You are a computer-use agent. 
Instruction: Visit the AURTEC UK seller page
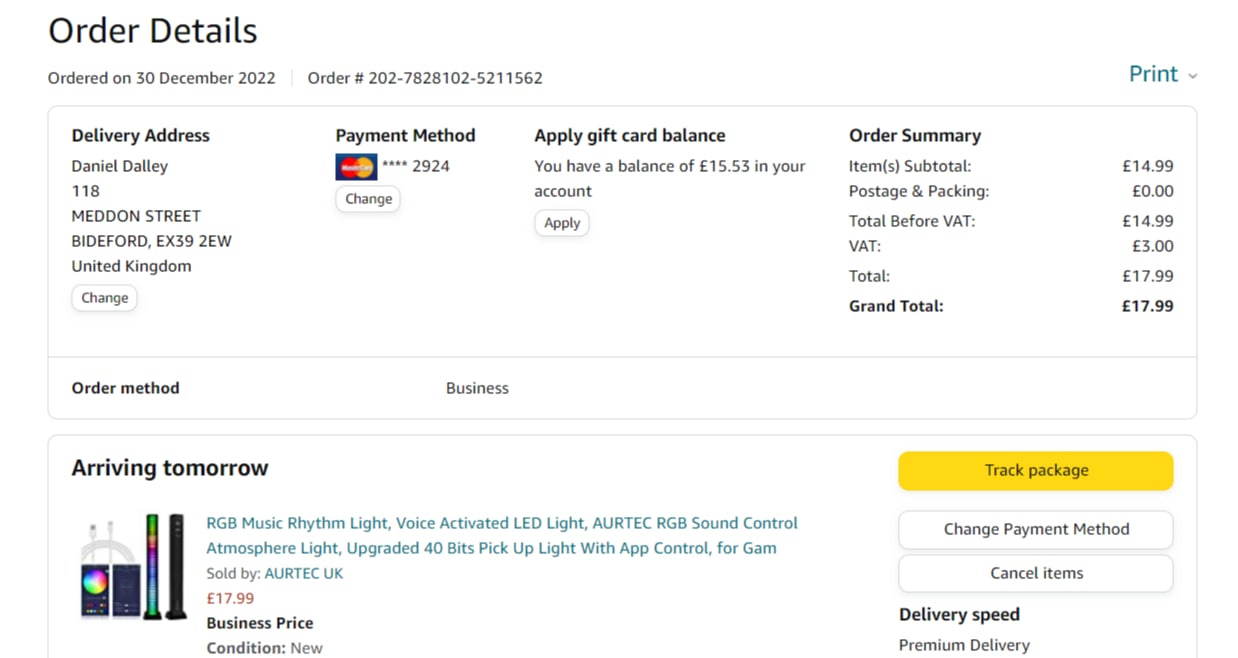(x=303, y=573)
